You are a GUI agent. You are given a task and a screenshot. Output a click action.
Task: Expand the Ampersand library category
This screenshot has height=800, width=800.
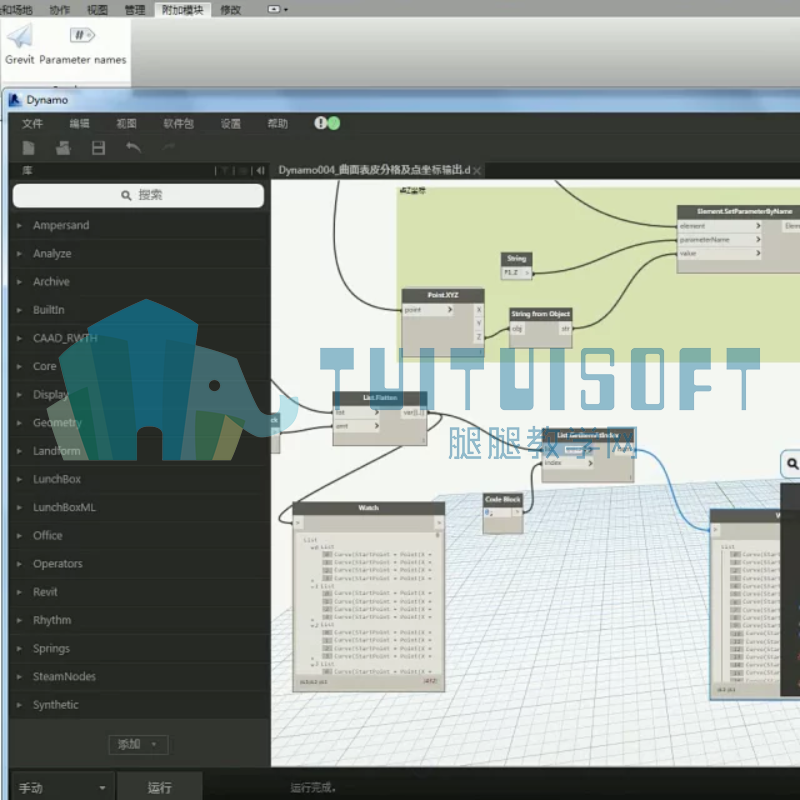coord(19,226)
